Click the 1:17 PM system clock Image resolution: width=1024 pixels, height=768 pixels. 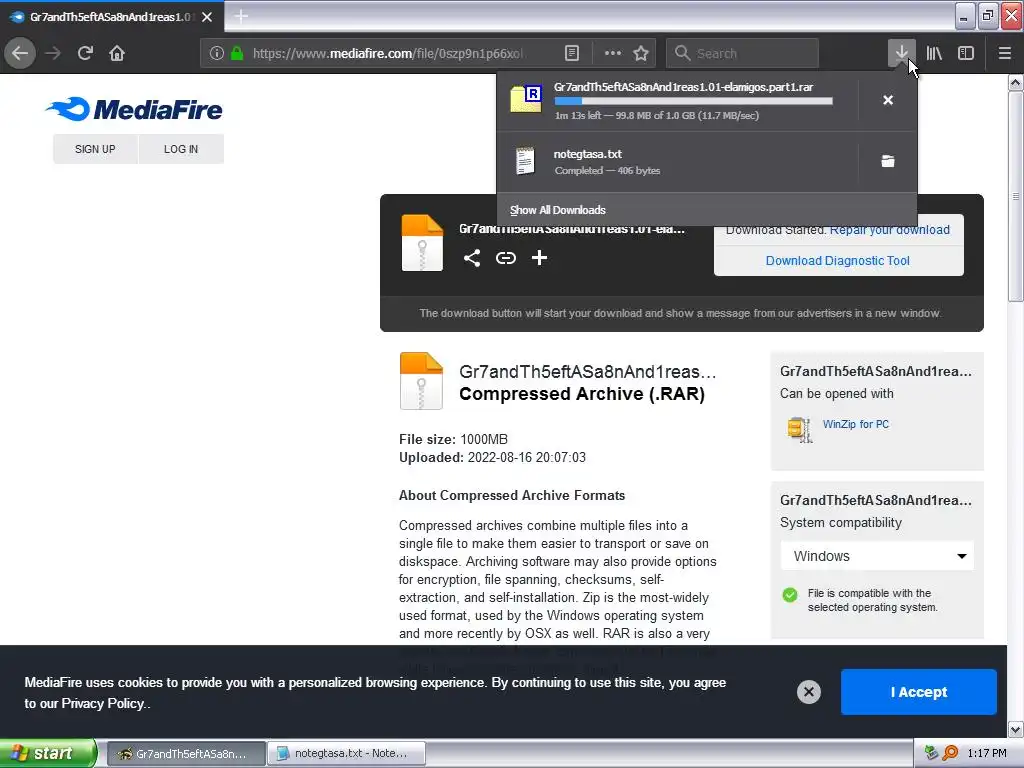987,753
